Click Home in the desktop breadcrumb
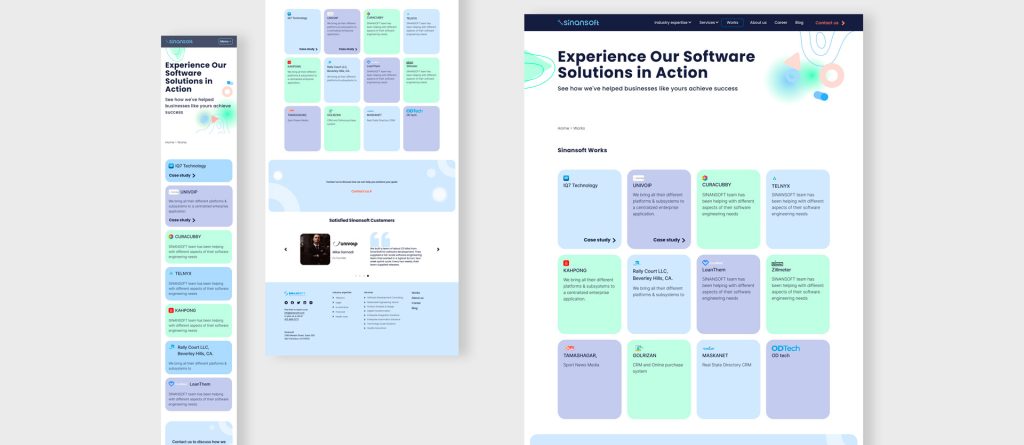The height and width of the screenshot is (445, 1024). coord(562,128)
